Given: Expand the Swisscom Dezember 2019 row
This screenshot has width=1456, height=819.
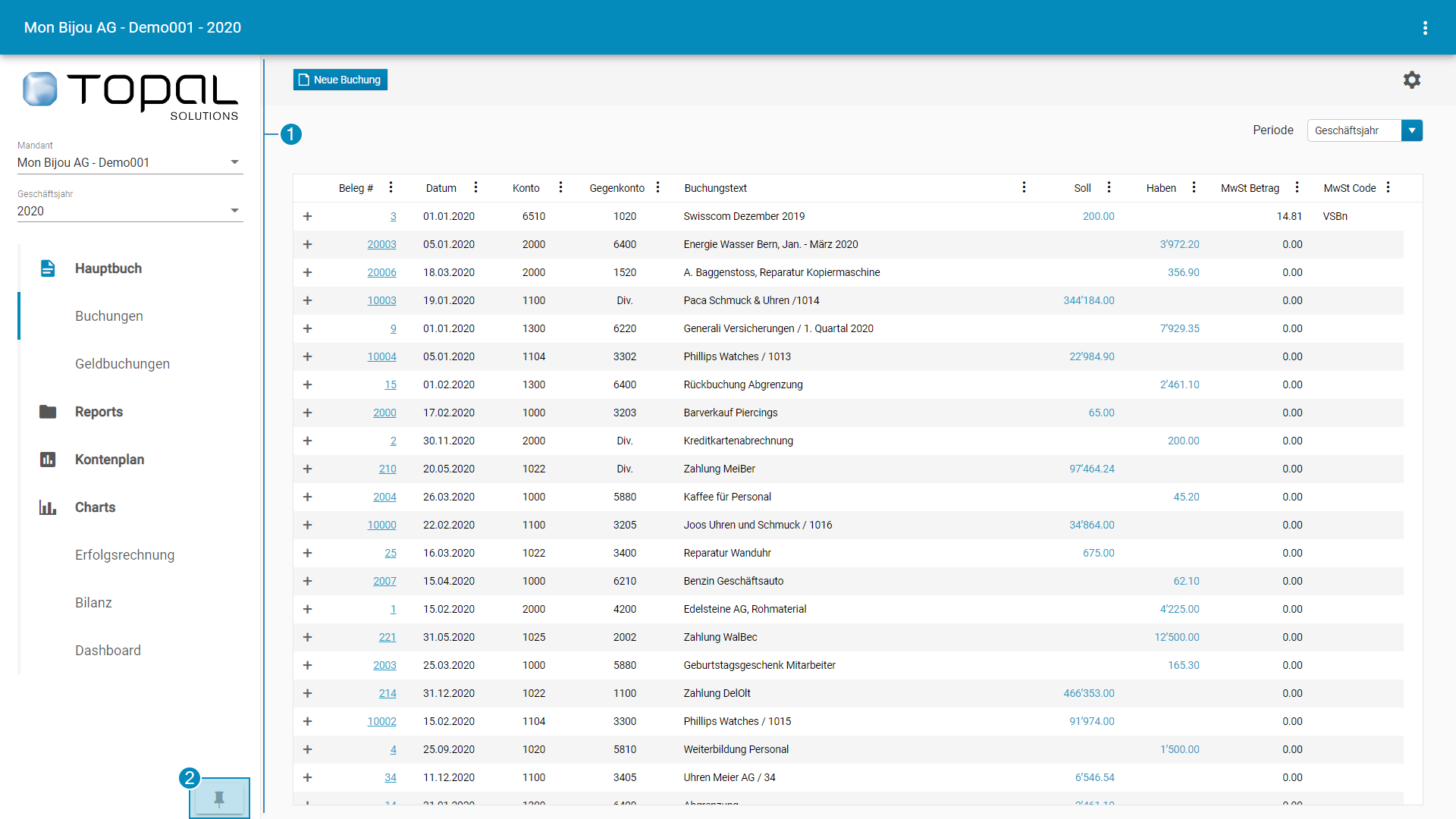Looking at the screenshot, I should 307,216.
